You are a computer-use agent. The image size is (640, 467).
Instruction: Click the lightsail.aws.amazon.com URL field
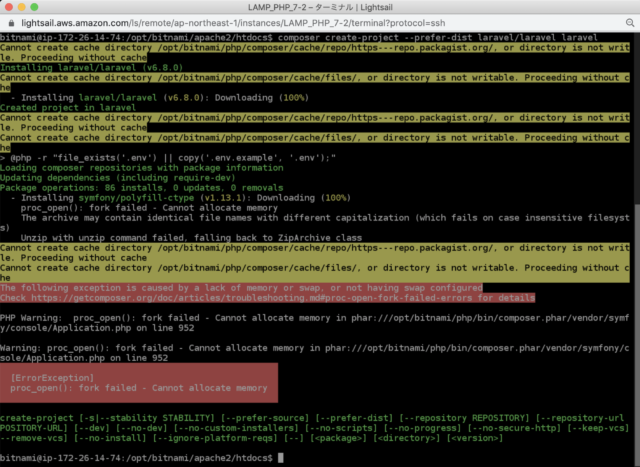pos(233,23)
